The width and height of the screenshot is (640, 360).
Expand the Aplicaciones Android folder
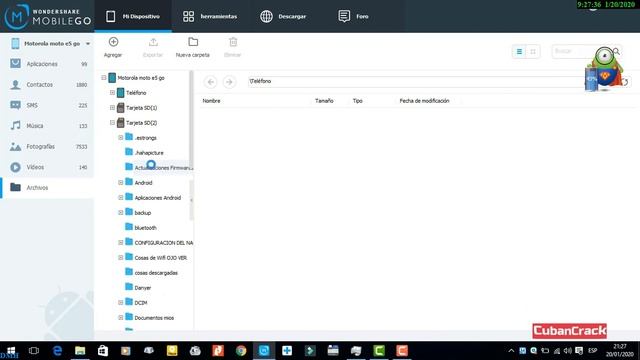click(121, 198)
